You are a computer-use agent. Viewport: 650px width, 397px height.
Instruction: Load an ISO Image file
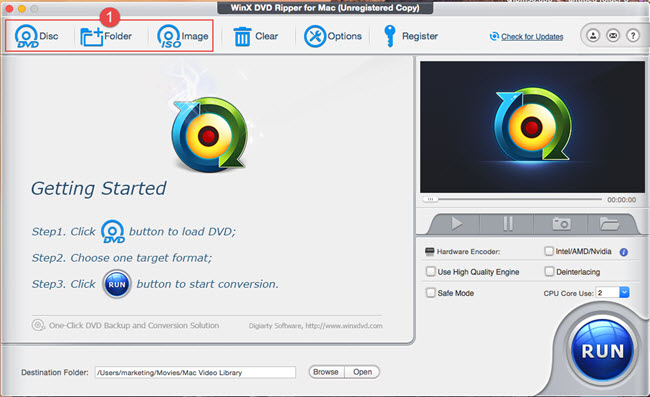169,36
